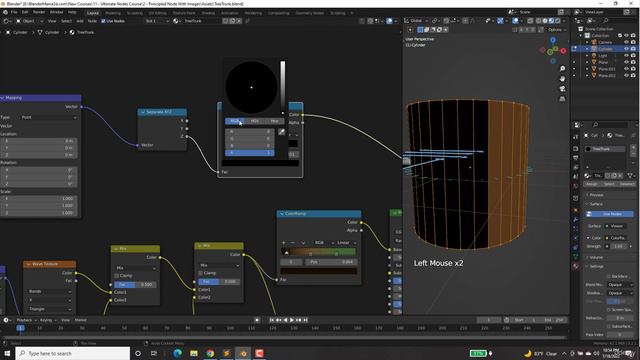Click the taskbar search box
Viewport: 640px width, 360px height.
pos(73,353)
